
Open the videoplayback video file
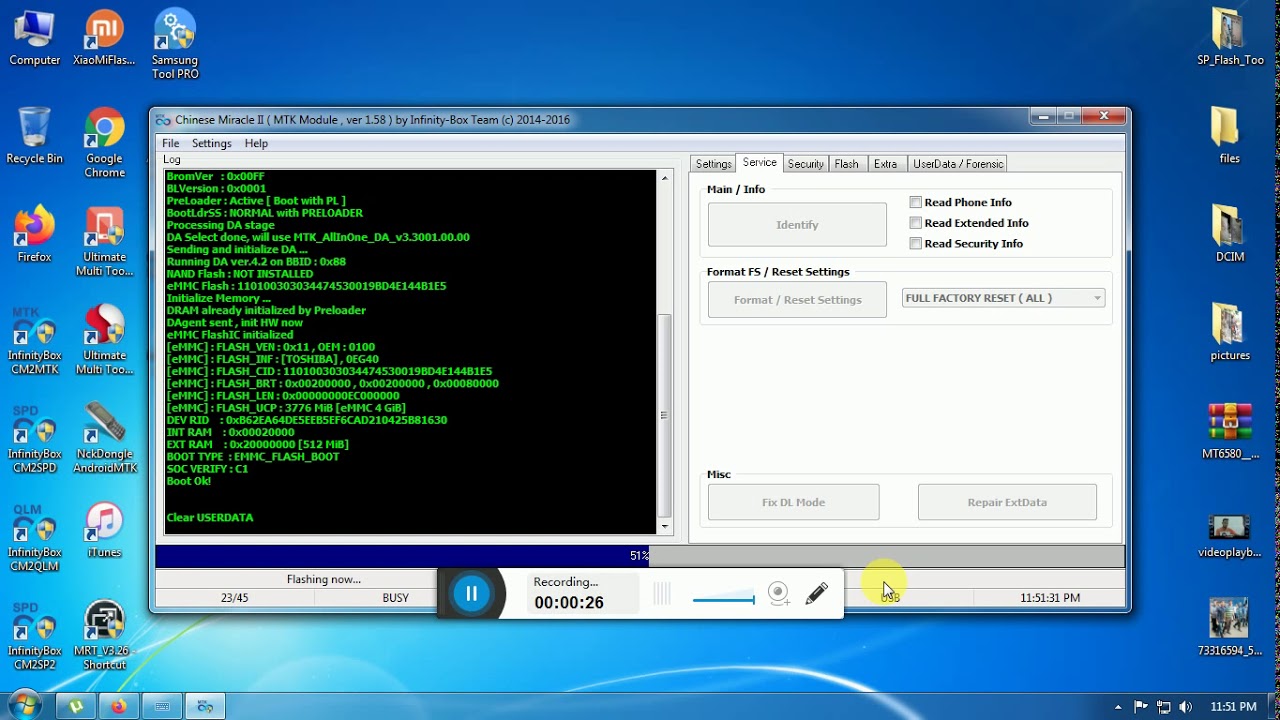coord(1230,535)
